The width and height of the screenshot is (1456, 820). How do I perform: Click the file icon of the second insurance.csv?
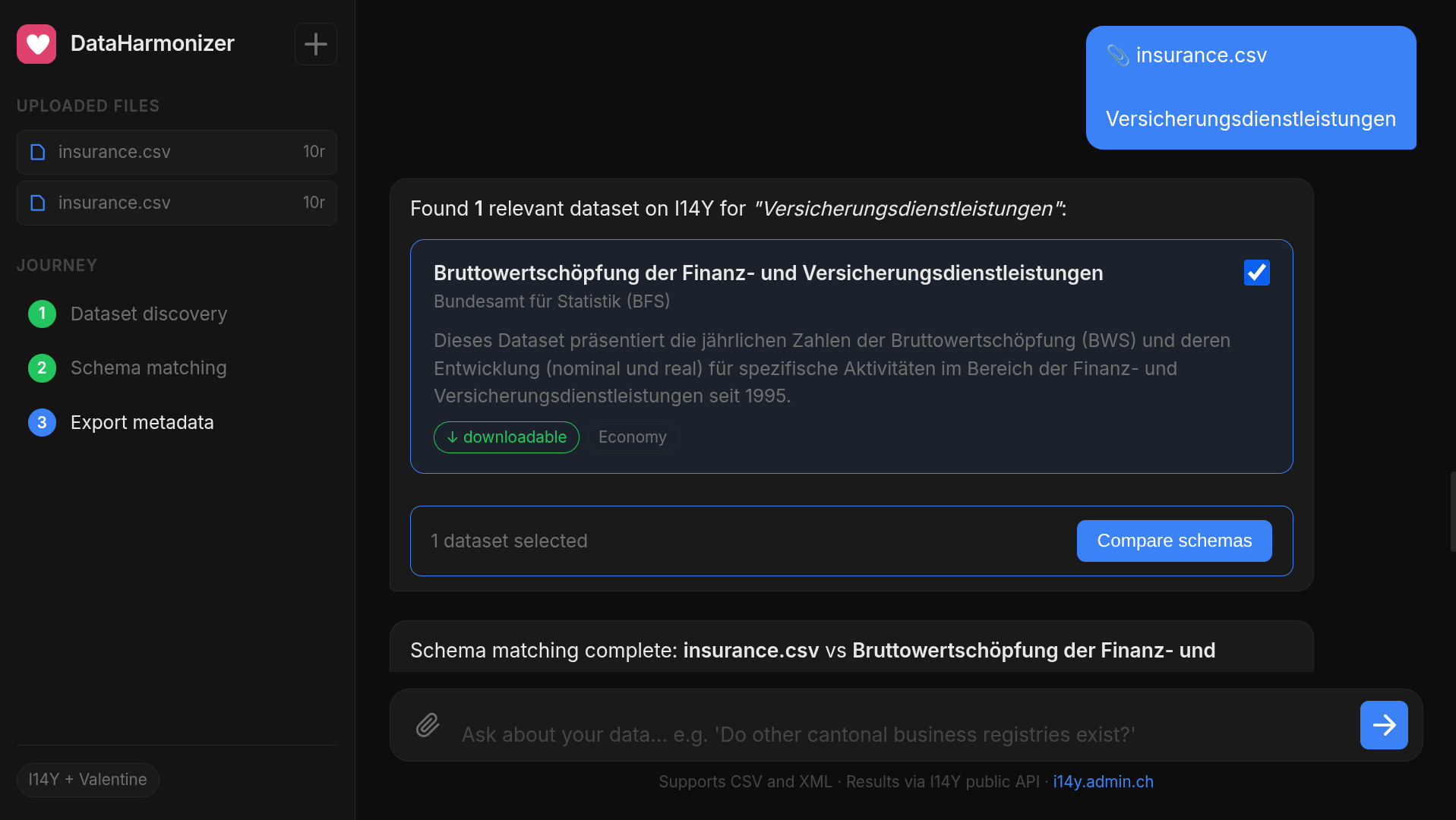tap(38, 203)
